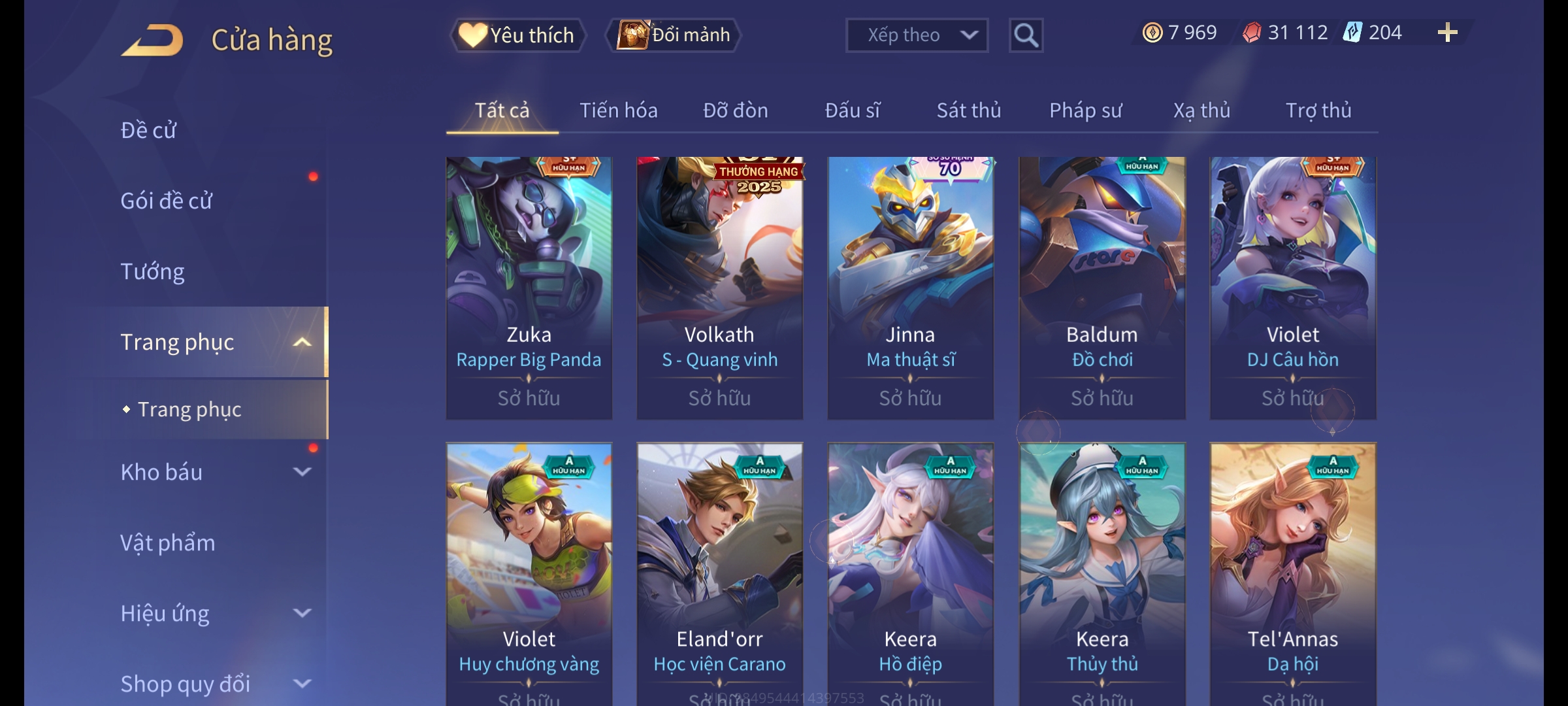Select Zuka Rapper Big Panda skin card
Screen dimensions: 1568x706
[529, 288]
